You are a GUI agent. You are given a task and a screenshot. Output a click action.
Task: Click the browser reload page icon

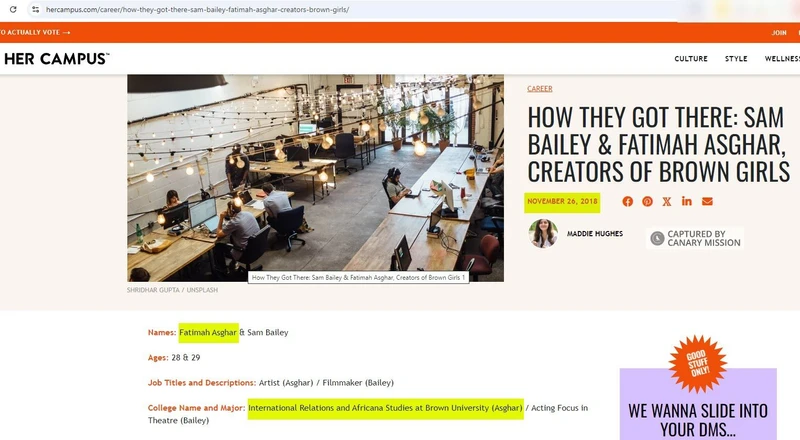coord(12,9)
